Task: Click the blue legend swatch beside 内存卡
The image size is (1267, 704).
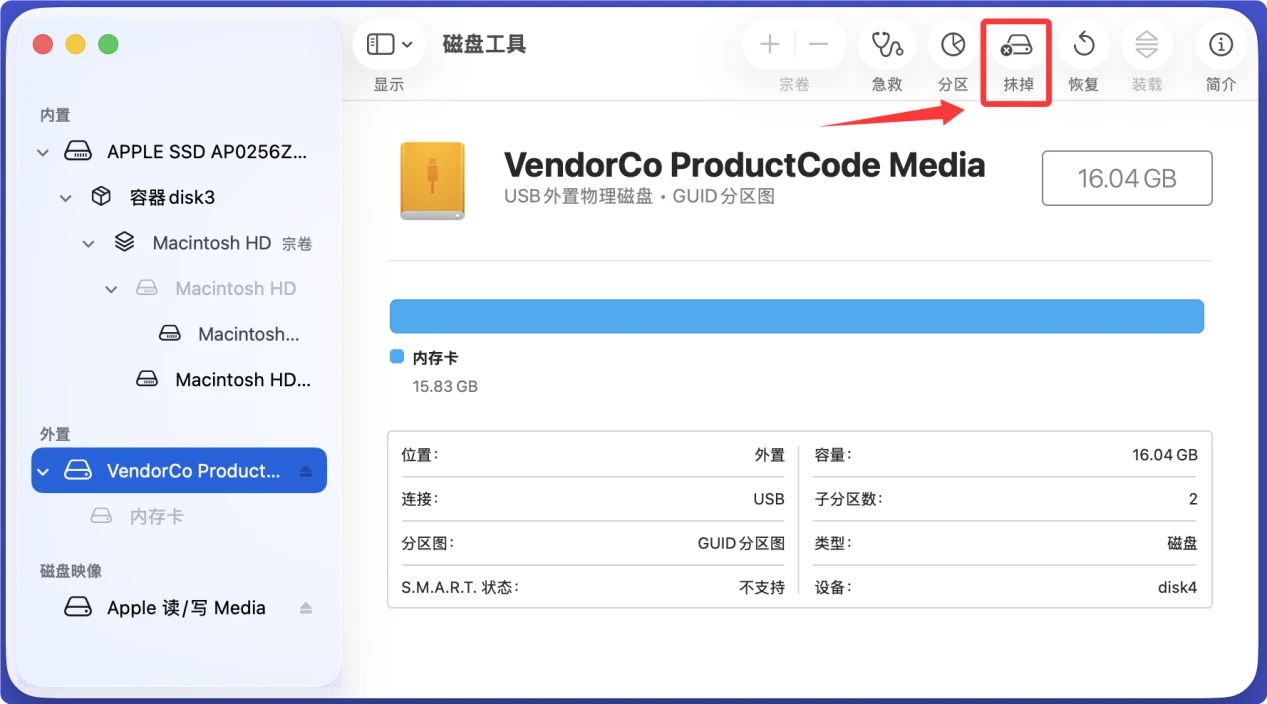Action: pyautogui.click(x=395, y=356)
